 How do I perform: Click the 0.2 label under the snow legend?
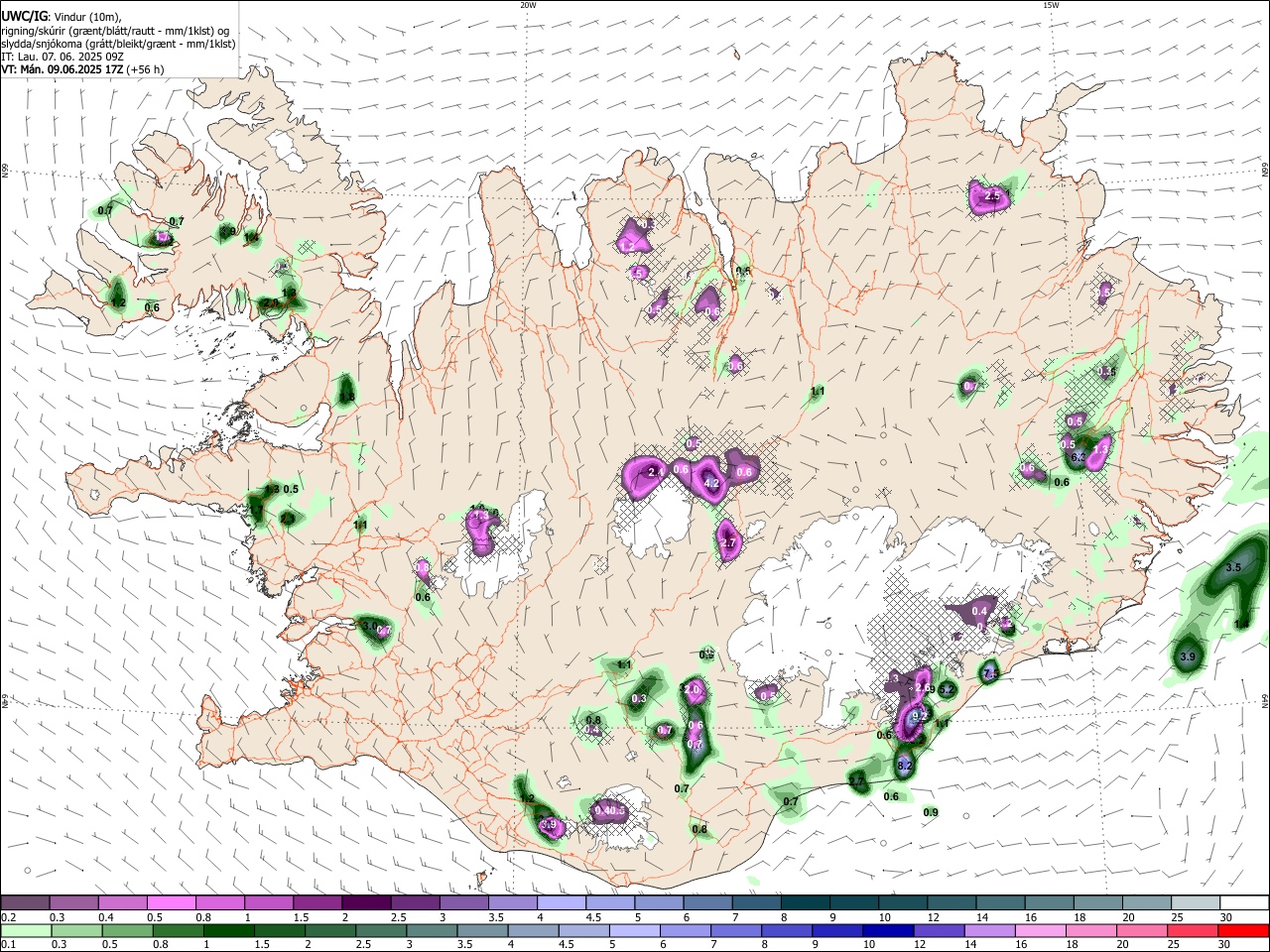[7, 917]
